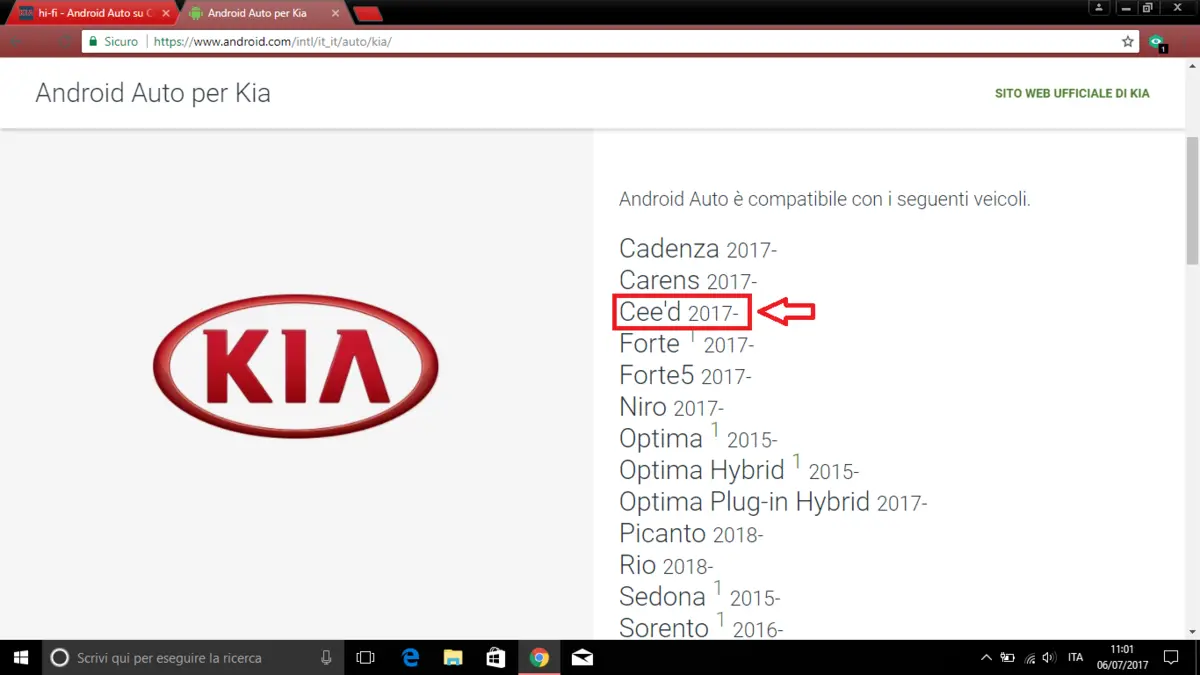The image size is (1200, 675).
Task: Launch Microsoft Edge from the taskbar
Action: [410, 657]
